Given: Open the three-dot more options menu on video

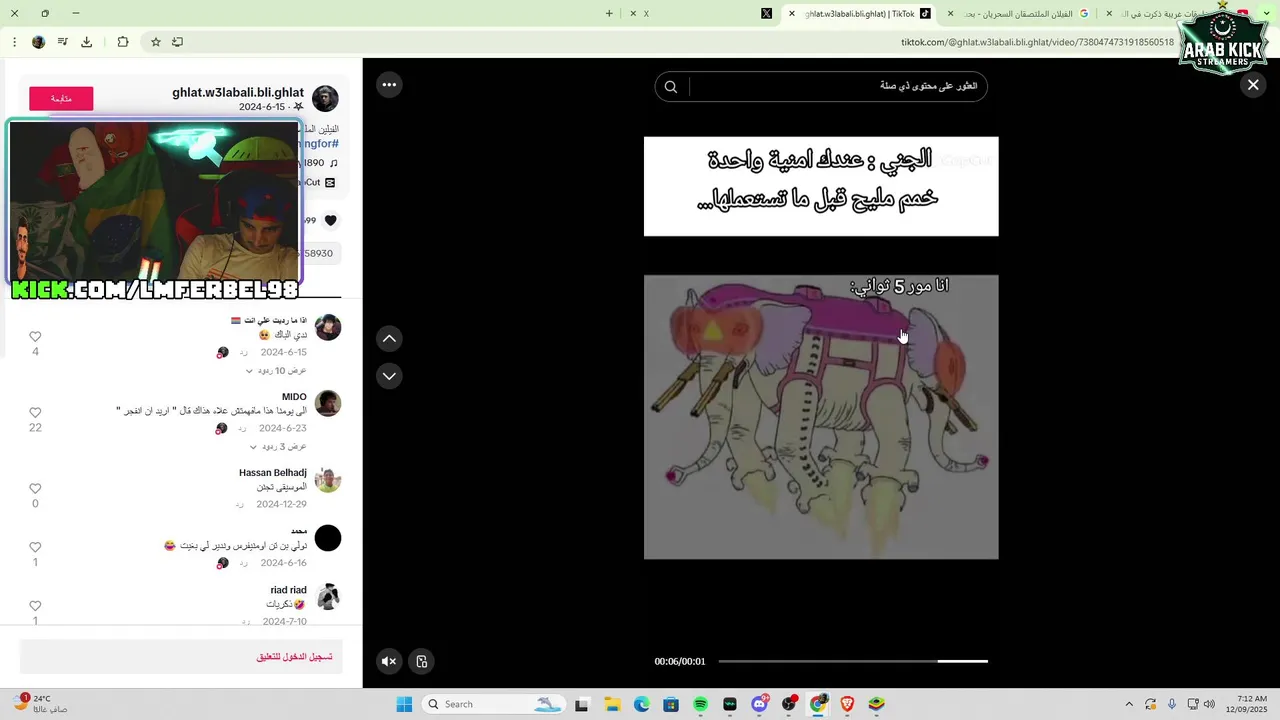Looking at the screenshot, I should [389, 85].
